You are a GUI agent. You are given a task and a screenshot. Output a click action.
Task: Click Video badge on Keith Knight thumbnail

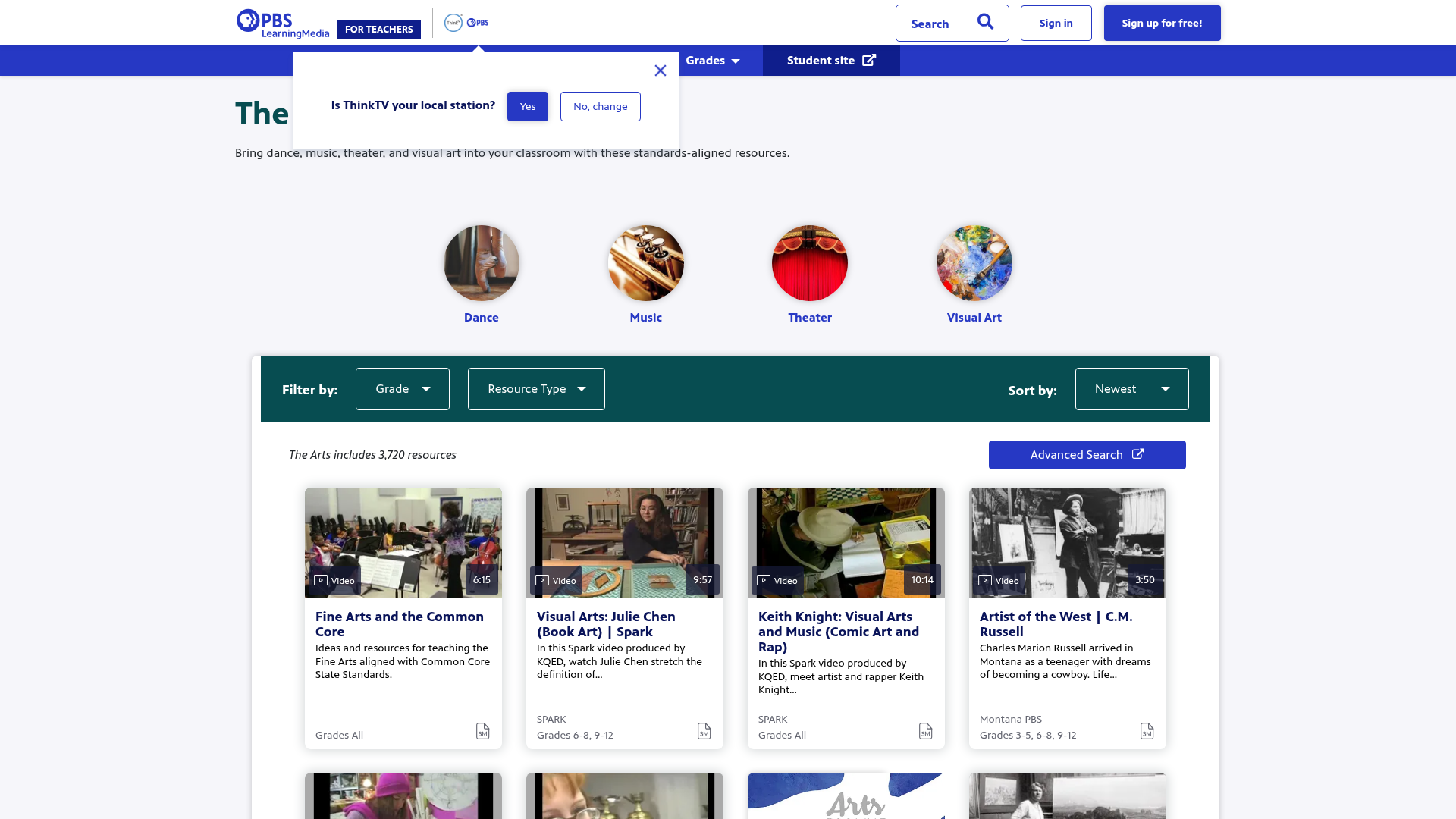pos(777,580)
